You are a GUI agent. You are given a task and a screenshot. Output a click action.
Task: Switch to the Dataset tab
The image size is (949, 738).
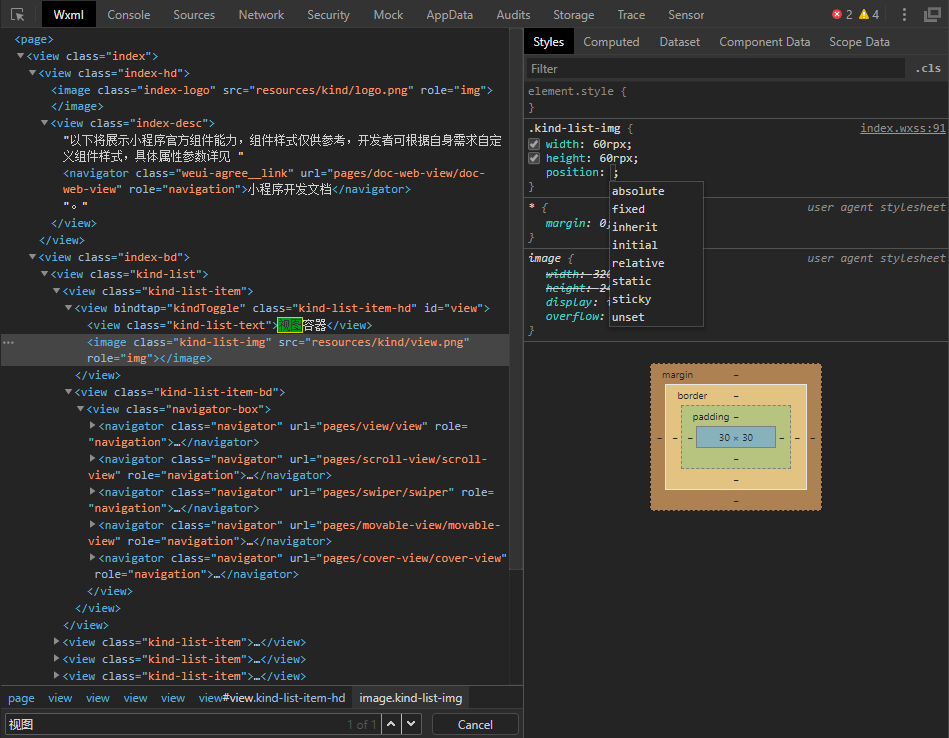coord(679,42)
